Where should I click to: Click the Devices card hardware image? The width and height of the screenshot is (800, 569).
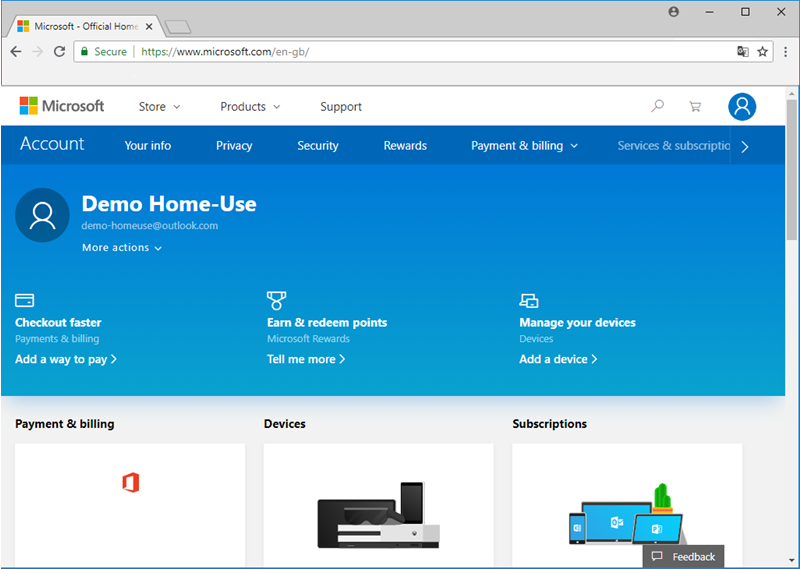point(378,515)
